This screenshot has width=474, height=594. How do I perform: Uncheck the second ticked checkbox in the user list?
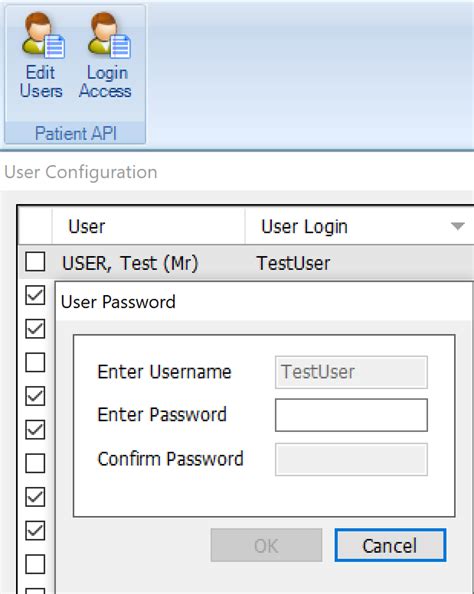35,329
